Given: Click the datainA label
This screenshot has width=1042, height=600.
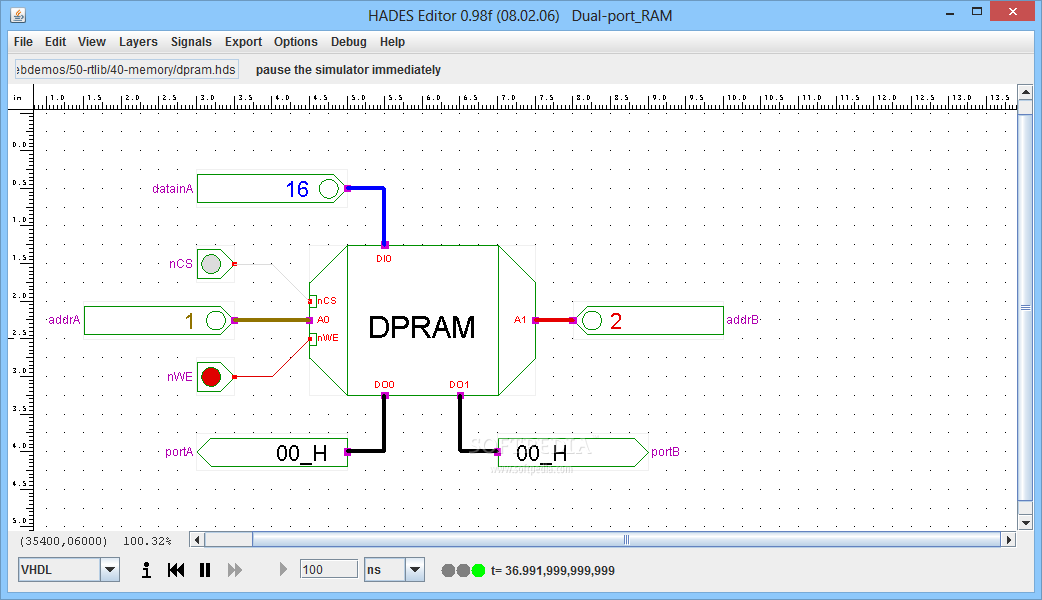Looking at the screenshot, I should [x=172, y=189].
